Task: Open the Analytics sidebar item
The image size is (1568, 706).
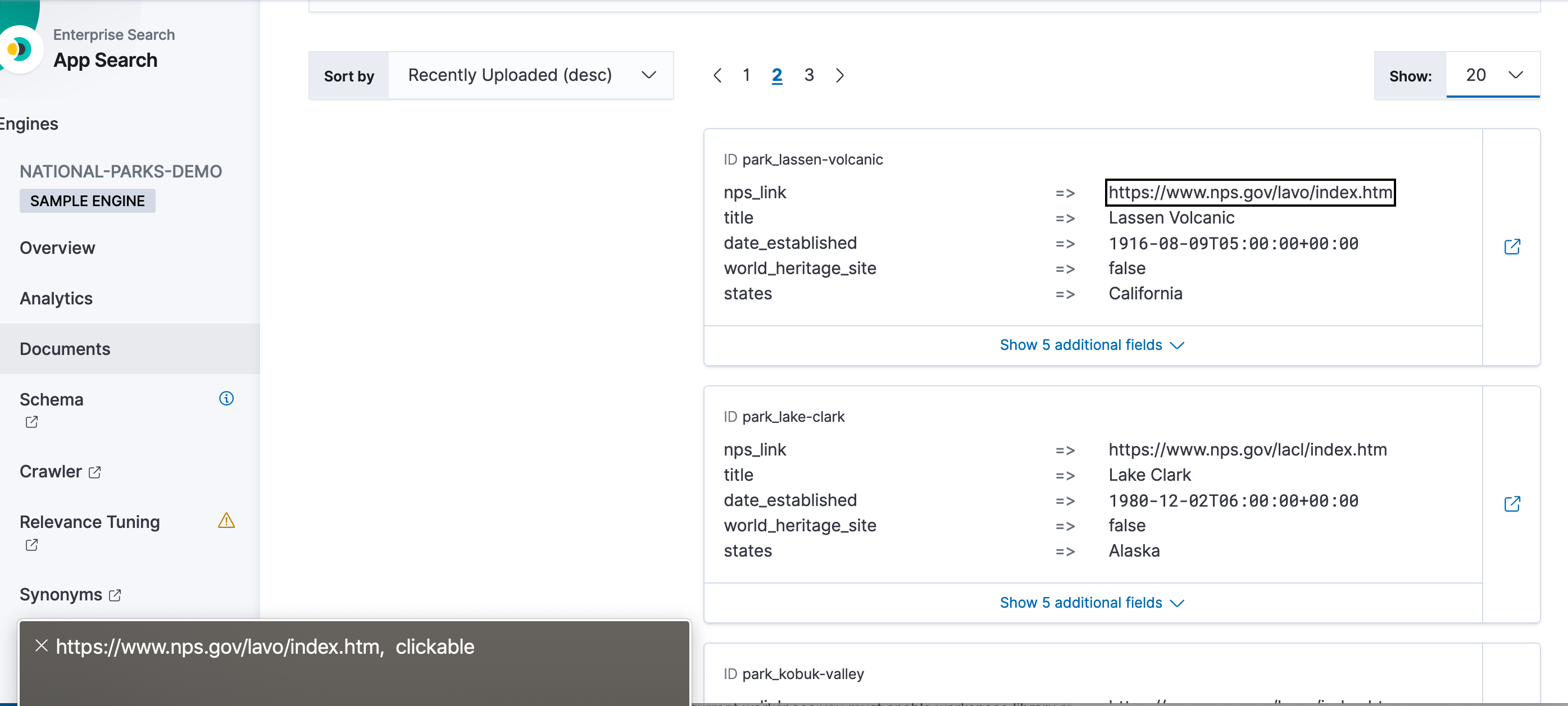Action: click(56, 298)
